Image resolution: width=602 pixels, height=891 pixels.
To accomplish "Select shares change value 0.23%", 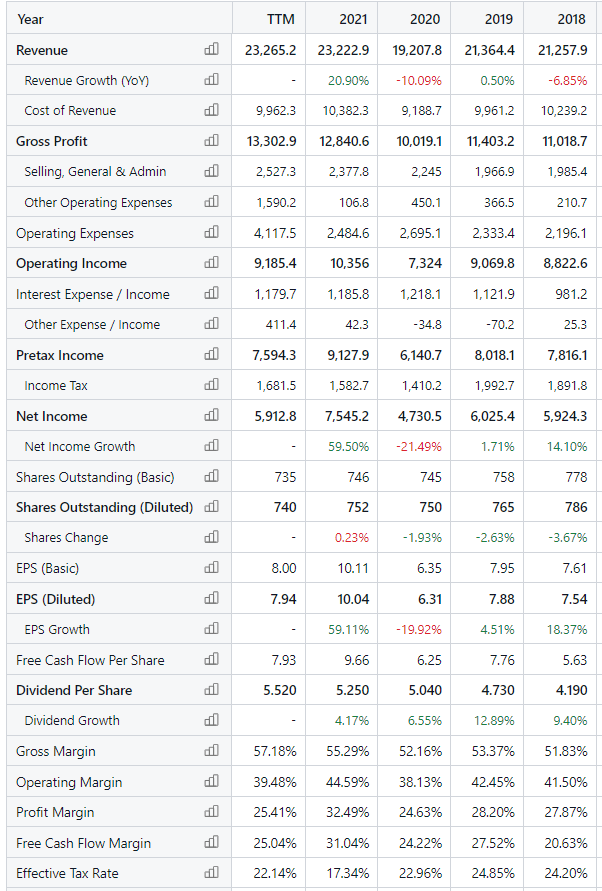I will click(352, 538).
